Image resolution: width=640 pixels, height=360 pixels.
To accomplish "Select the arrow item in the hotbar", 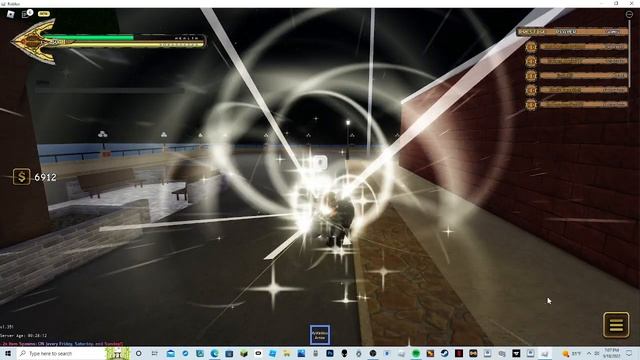I will point(320,335).
